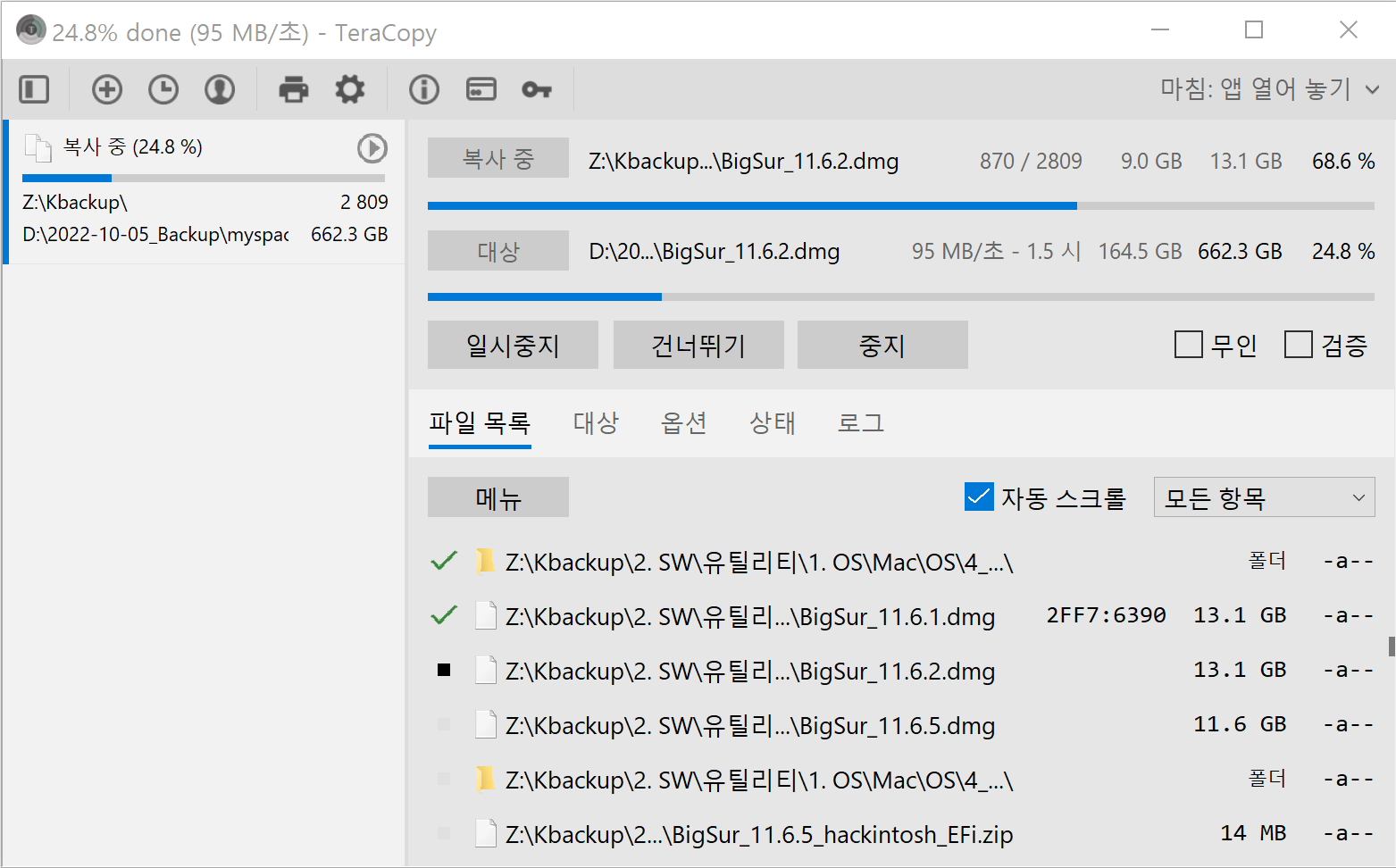1396x868 pixels.
Task: Enable the 무인 checkbox
Action: point(1188,345)
